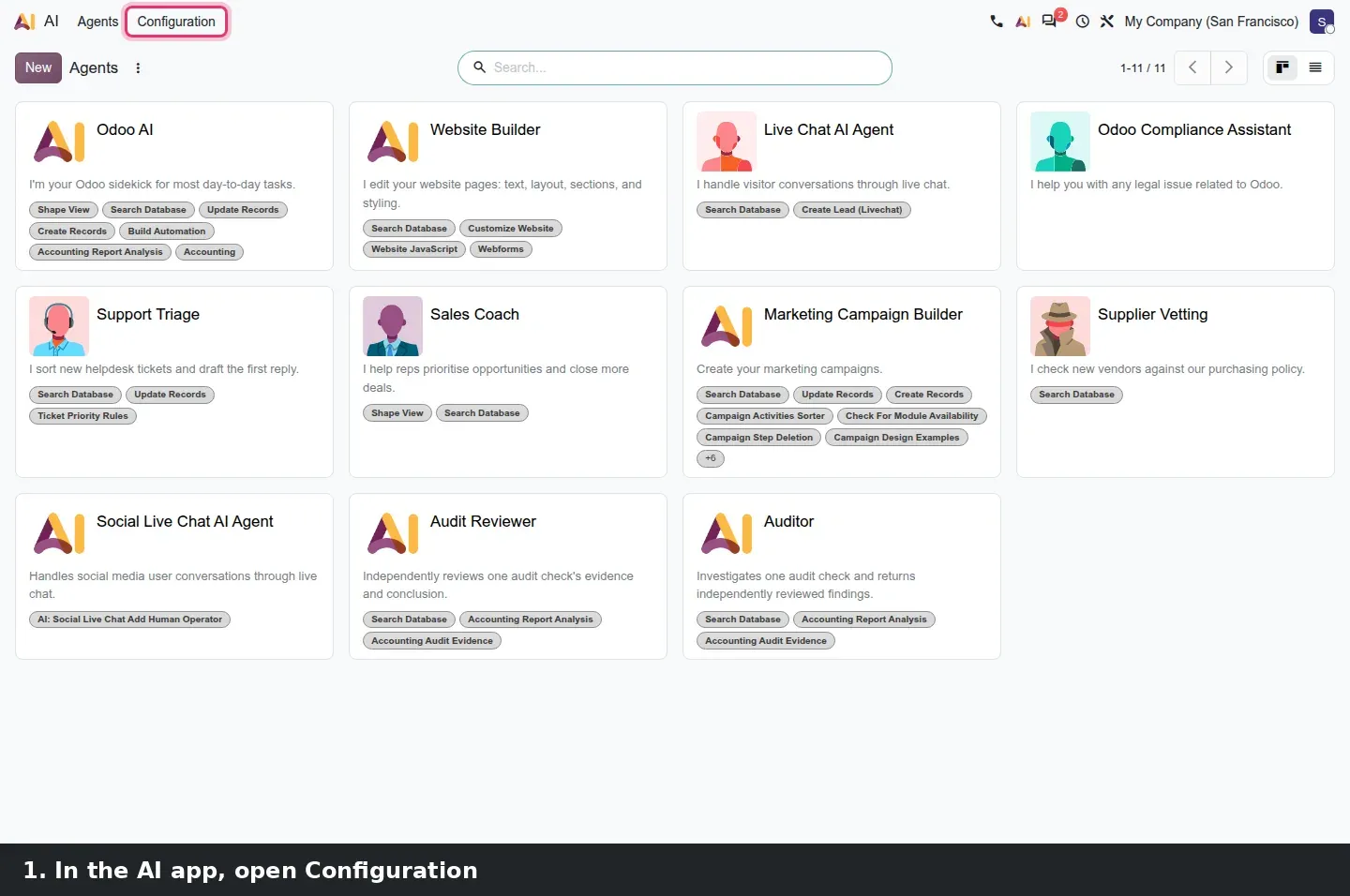Click the AI assistant icon in top bar
The height and width of the screenshot is (896, 1350).
pos(1023,21)
